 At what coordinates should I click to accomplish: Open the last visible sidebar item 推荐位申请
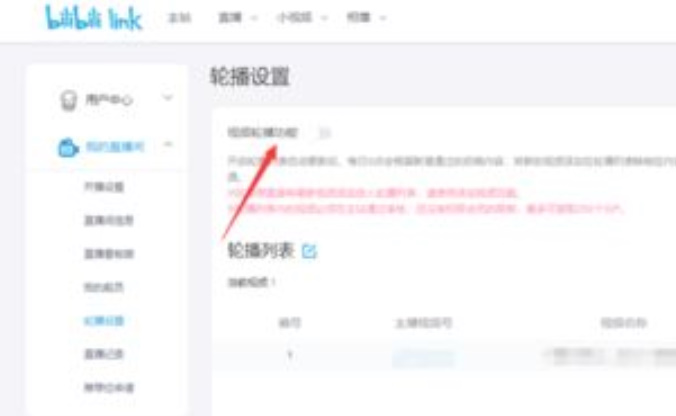[109, 388]
